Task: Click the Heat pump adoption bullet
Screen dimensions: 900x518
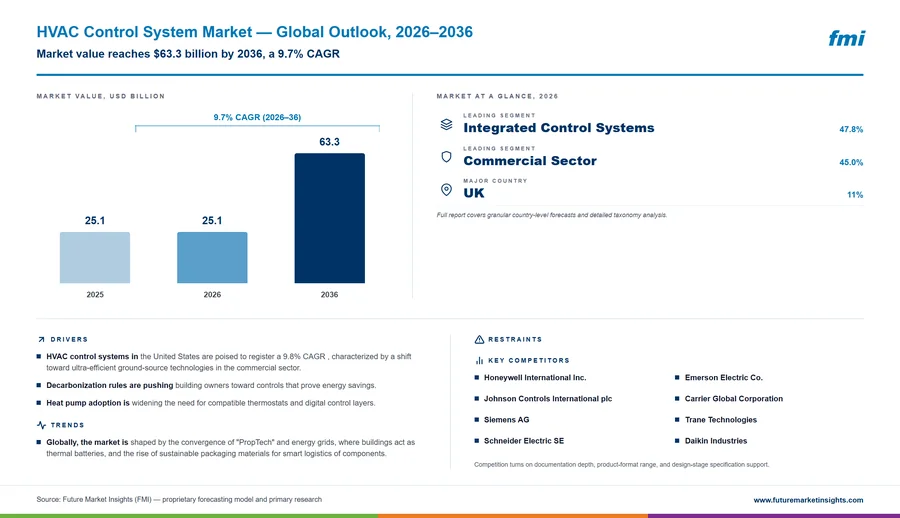Action: tap(210, 403)
